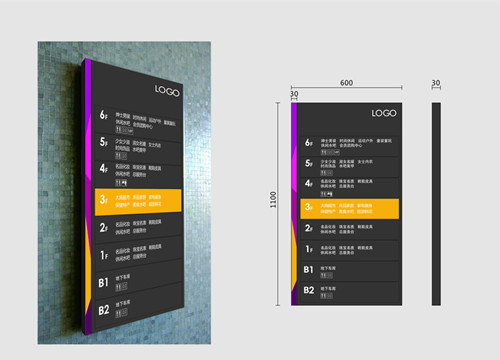Click the 30 dimension label above the purple strip
This screenshot has width=500, height=360.
click(294, 94)
